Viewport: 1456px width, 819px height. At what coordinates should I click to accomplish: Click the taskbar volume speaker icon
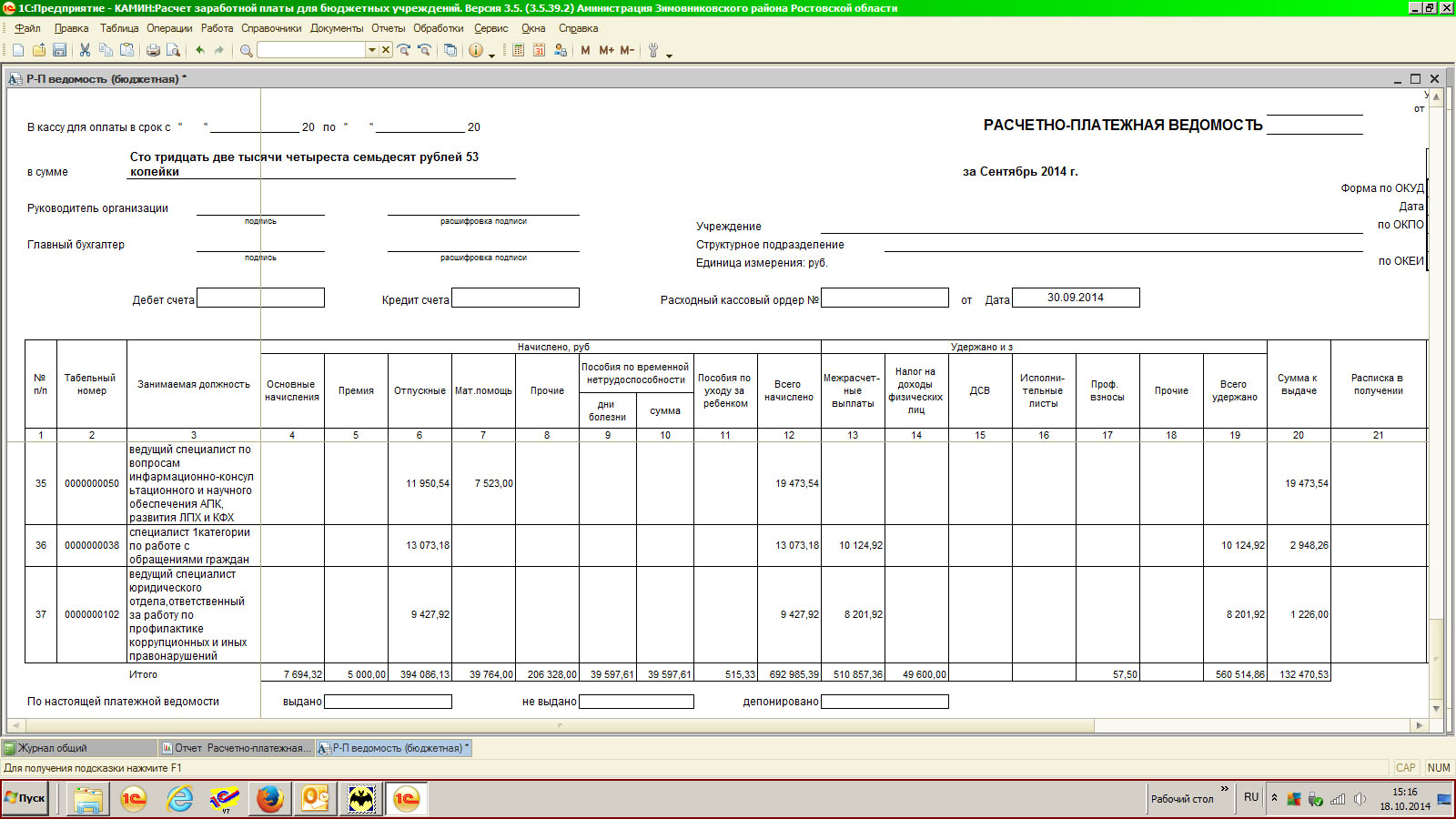point(1360,799)
